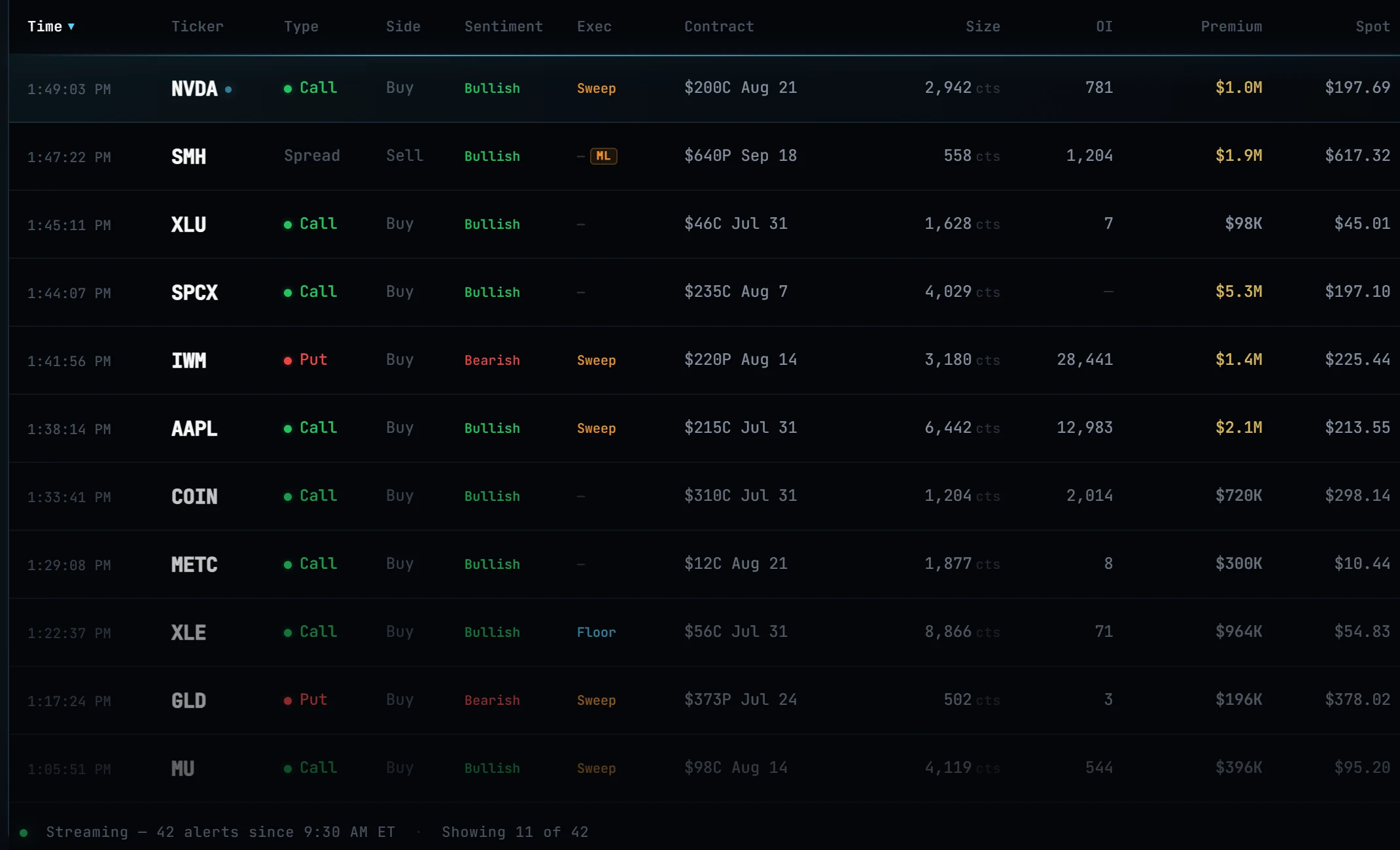
Task: Click the green Call dot in XLE row
Action: point(288,633)
